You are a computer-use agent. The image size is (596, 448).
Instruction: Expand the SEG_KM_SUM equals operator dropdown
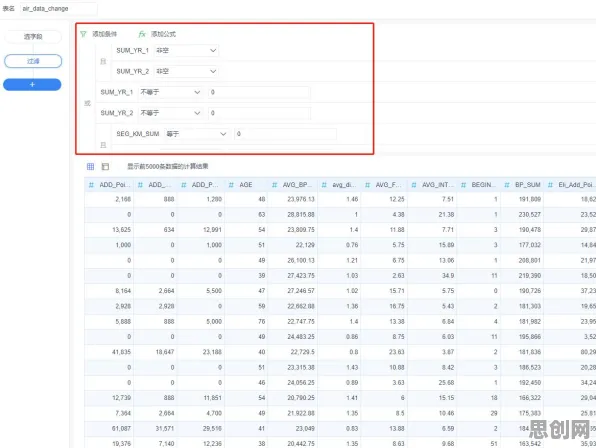pyautogui.click(x=196, y=134)
